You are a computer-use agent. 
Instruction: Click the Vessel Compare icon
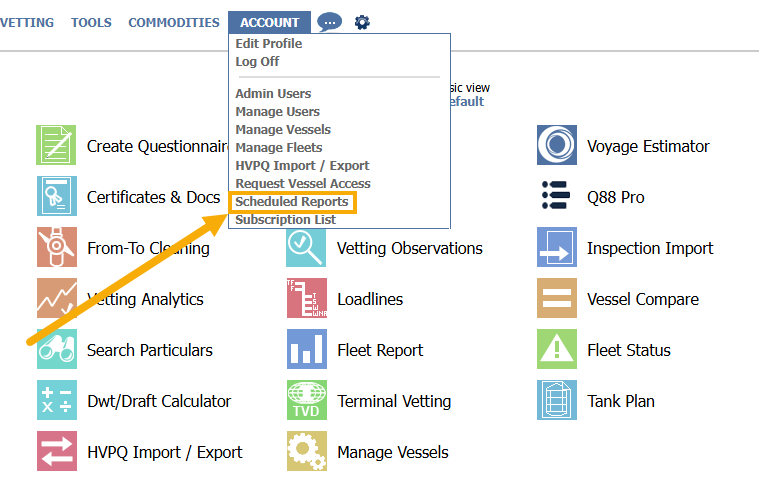point(557,299)
